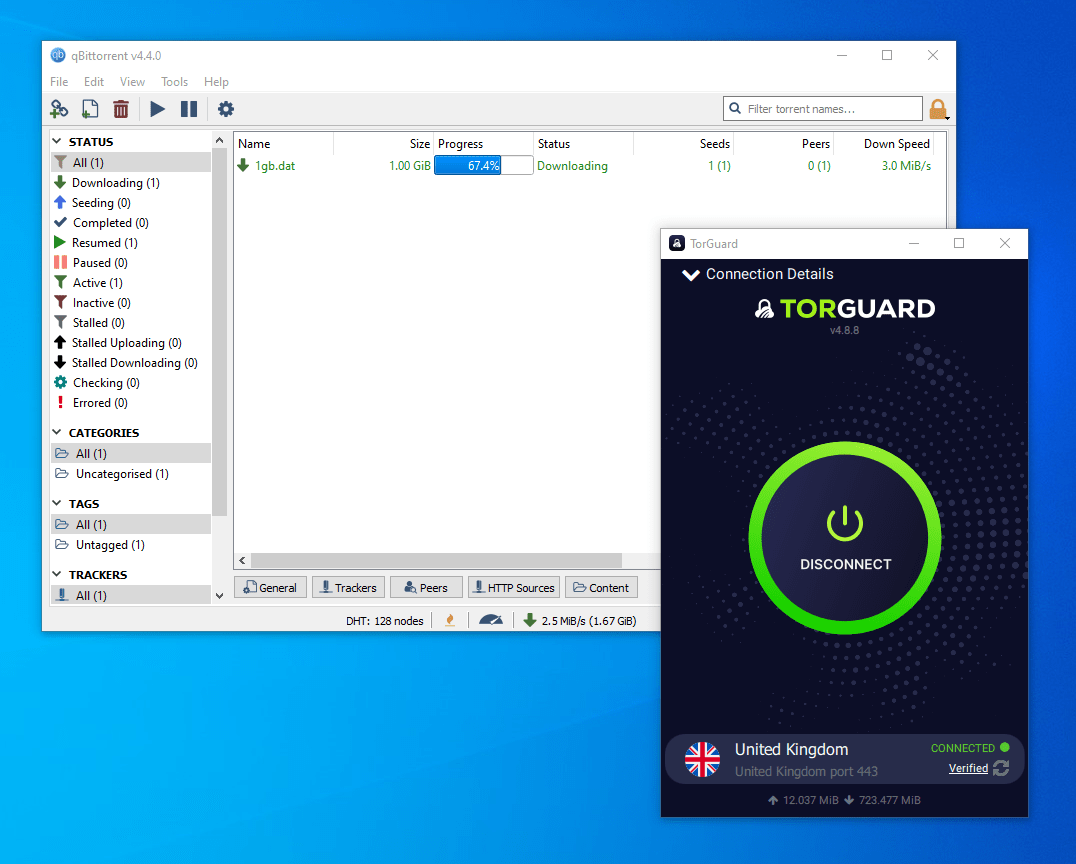Toggle alternative speed limits with the gauge icon

click(490, 620)
